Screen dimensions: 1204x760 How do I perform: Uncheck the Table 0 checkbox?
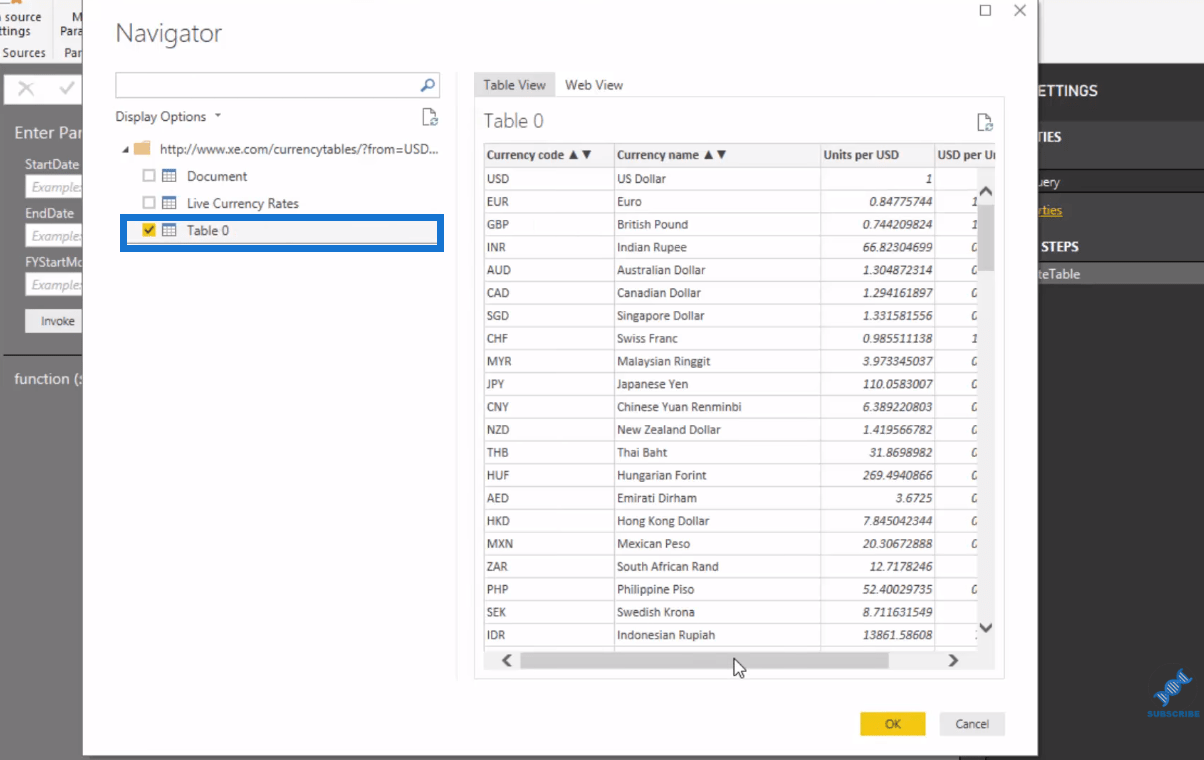point(149,230)
